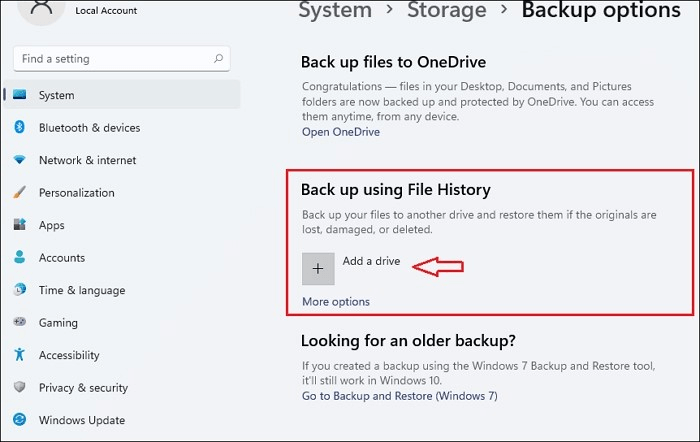Click the Apps icon in sidebar
Screen dimensions: 700x442
click(x=19, y=225)
